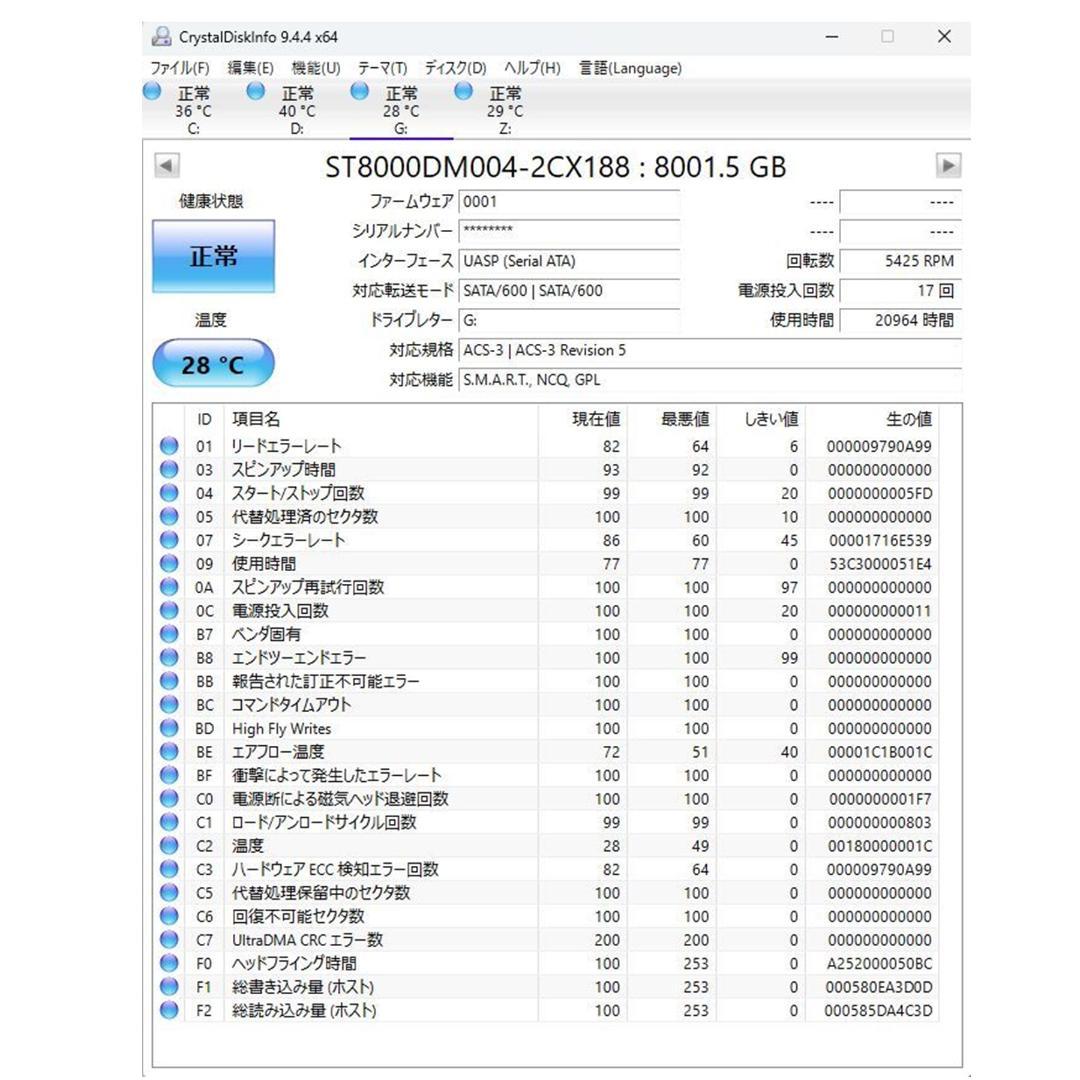The image size is (1080, 1080).
Task: Click the status dot beside High Fly Writes
Action: pos(168,728)
